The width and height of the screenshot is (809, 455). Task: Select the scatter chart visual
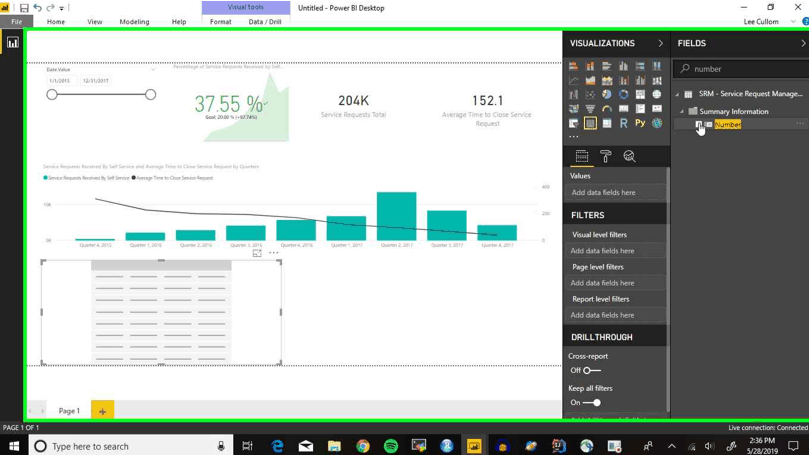590,94
